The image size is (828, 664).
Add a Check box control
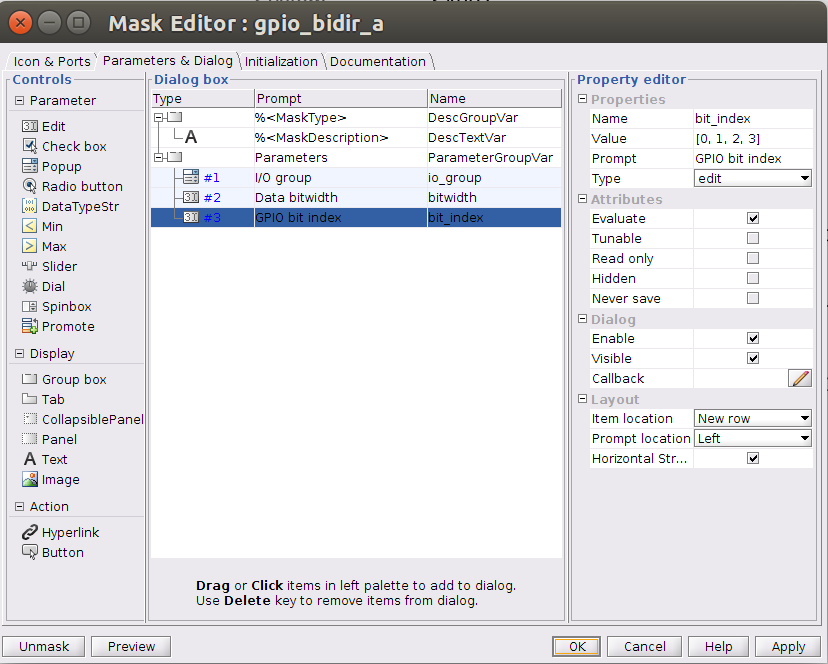[64, 146]
